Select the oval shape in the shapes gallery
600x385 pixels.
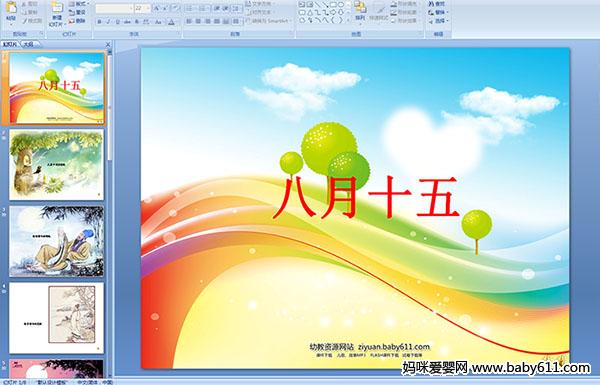[x=341, y=5]
